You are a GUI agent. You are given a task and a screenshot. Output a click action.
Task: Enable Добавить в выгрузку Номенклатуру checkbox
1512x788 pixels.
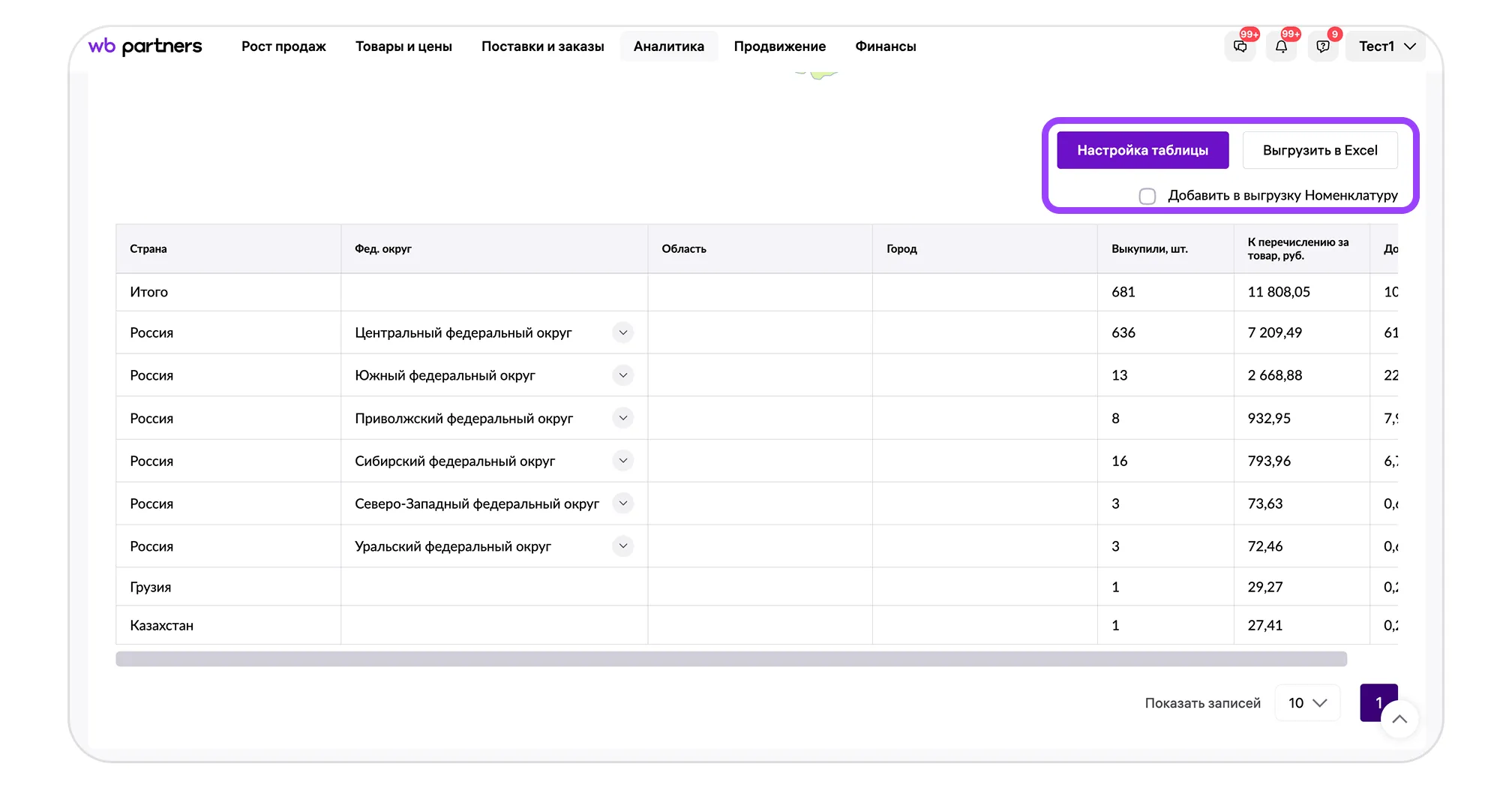click(1147, 196)
